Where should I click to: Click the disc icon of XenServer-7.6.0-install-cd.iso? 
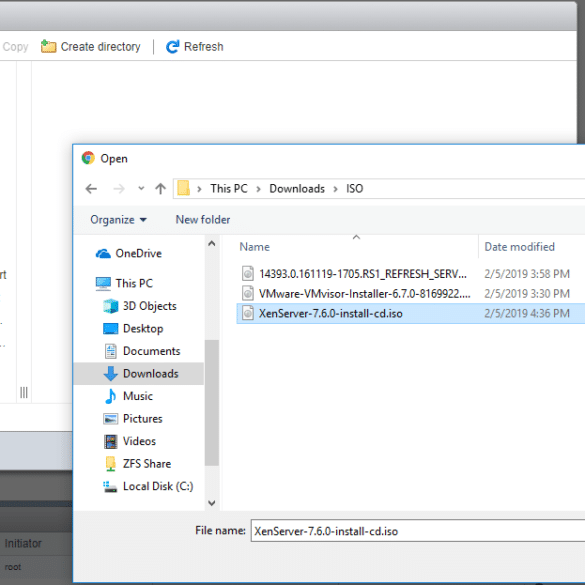pyautogui.click(x=248, y=313)
